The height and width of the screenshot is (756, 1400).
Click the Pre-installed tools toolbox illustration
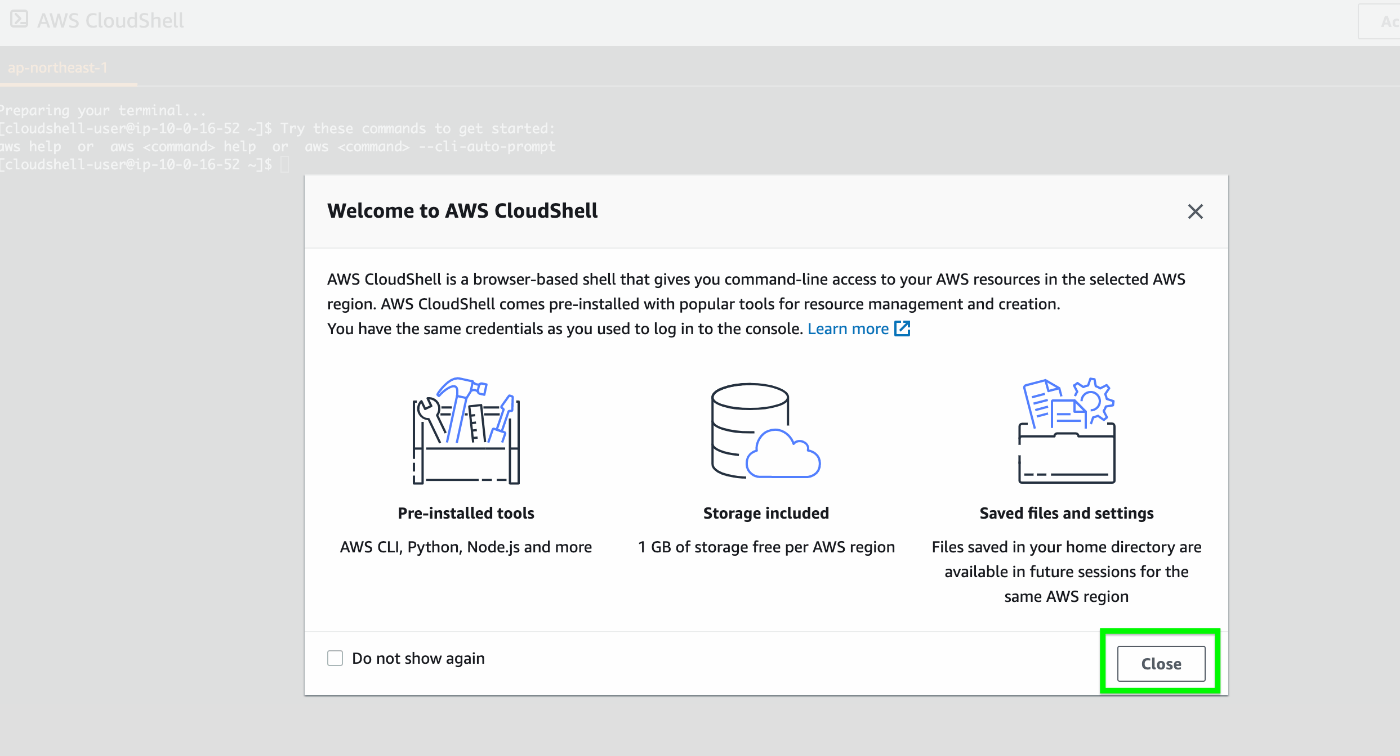[466, 430]
